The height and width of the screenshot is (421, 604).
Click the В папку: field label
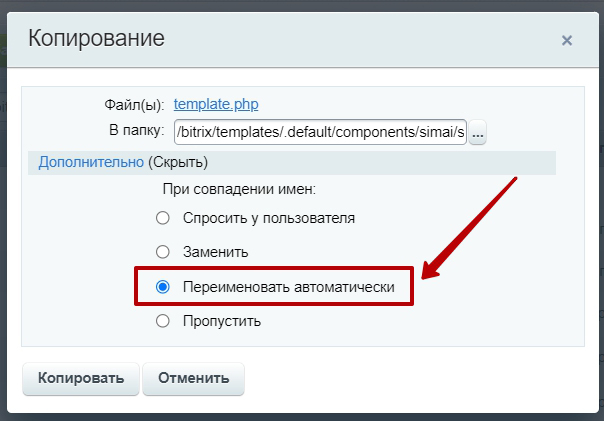coord(135,131)
